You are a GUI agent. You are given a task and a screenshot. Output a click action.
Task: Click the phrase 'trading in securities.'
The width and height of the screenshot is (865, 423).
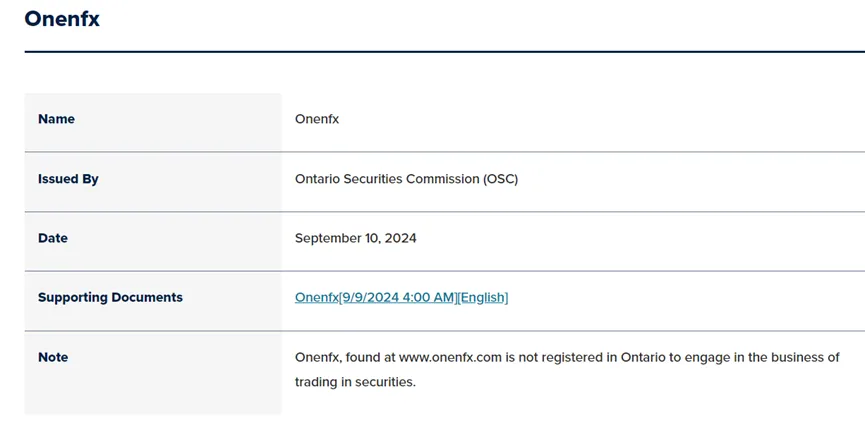pyautogui.click(x=355, y=382)
